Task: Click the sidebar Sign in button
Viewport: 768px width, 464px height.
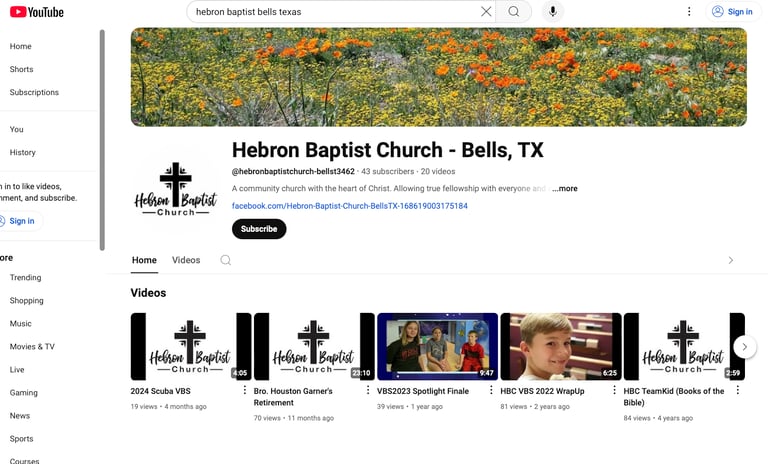Action: coord(20,221)
